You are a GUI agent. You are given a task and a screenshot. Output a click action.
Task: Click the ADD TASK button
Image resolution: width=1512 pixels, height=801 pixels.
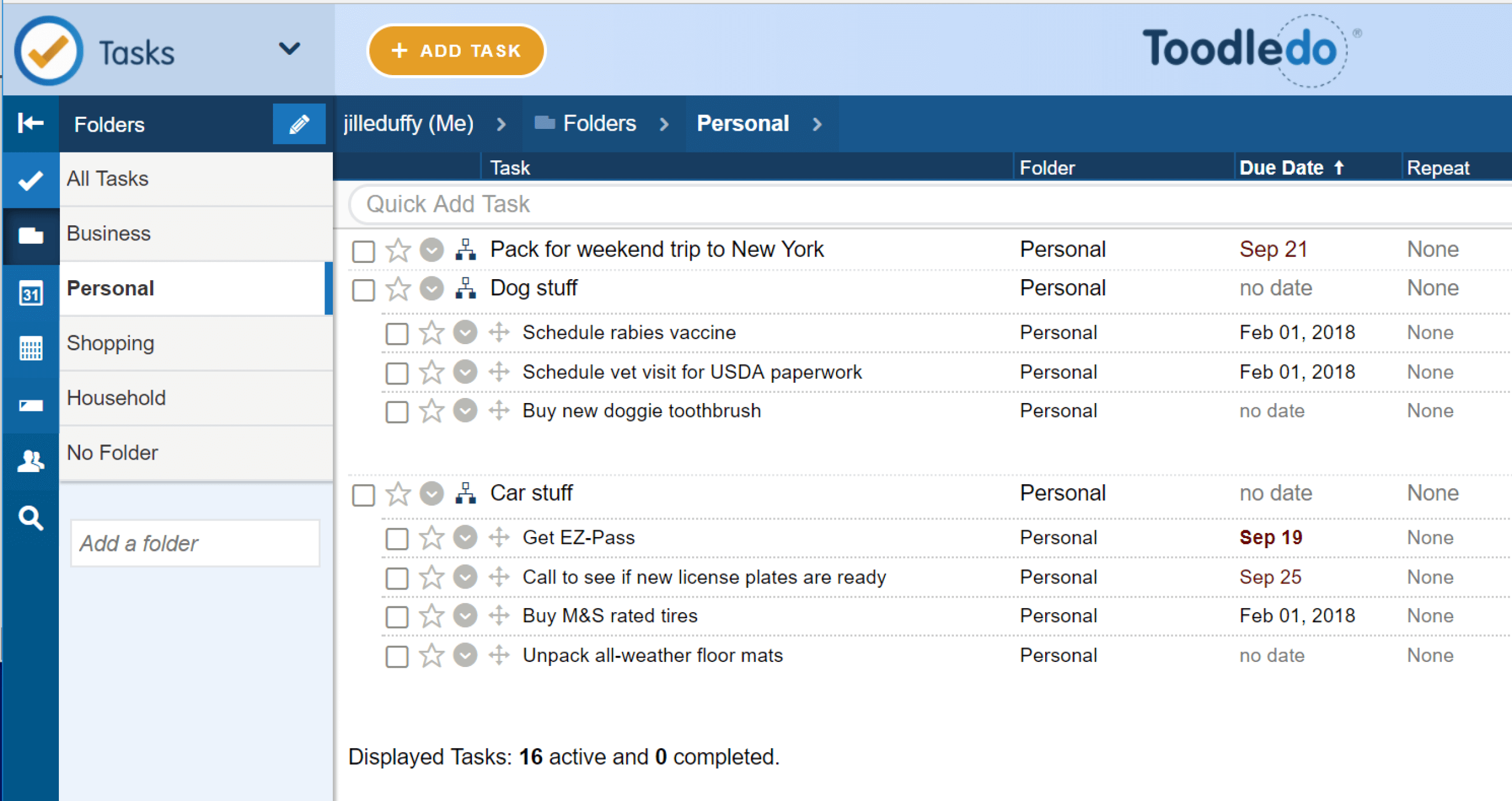(457, 51)
